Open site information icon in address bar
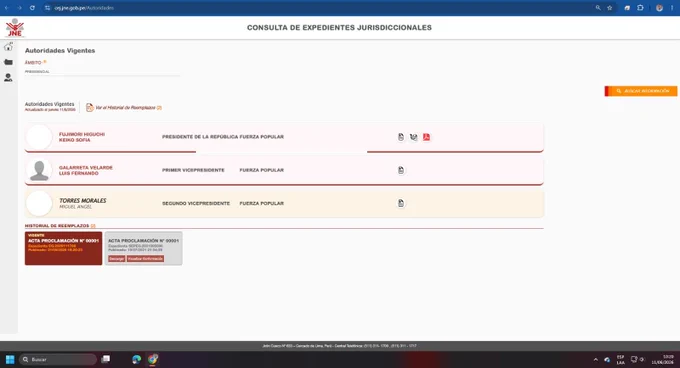 point(47,8)
